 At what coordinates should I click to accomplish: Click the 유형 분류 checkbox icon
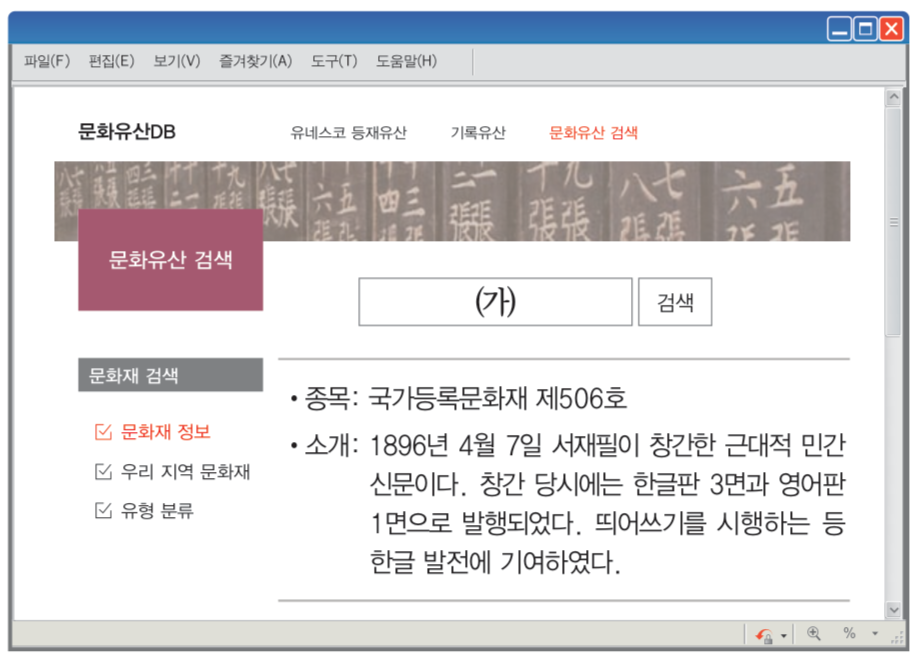[x=104, y=511]
